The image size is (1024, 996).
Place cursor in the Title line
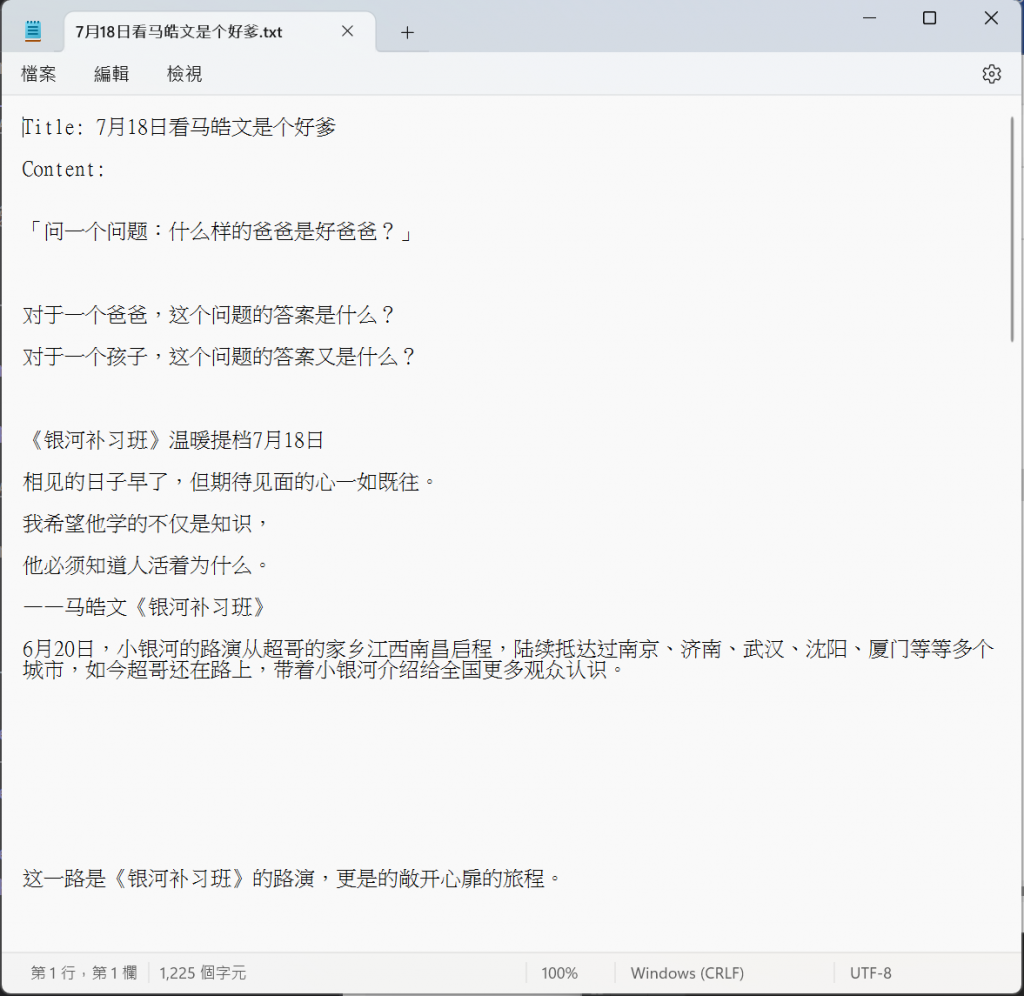pos(180,127)
